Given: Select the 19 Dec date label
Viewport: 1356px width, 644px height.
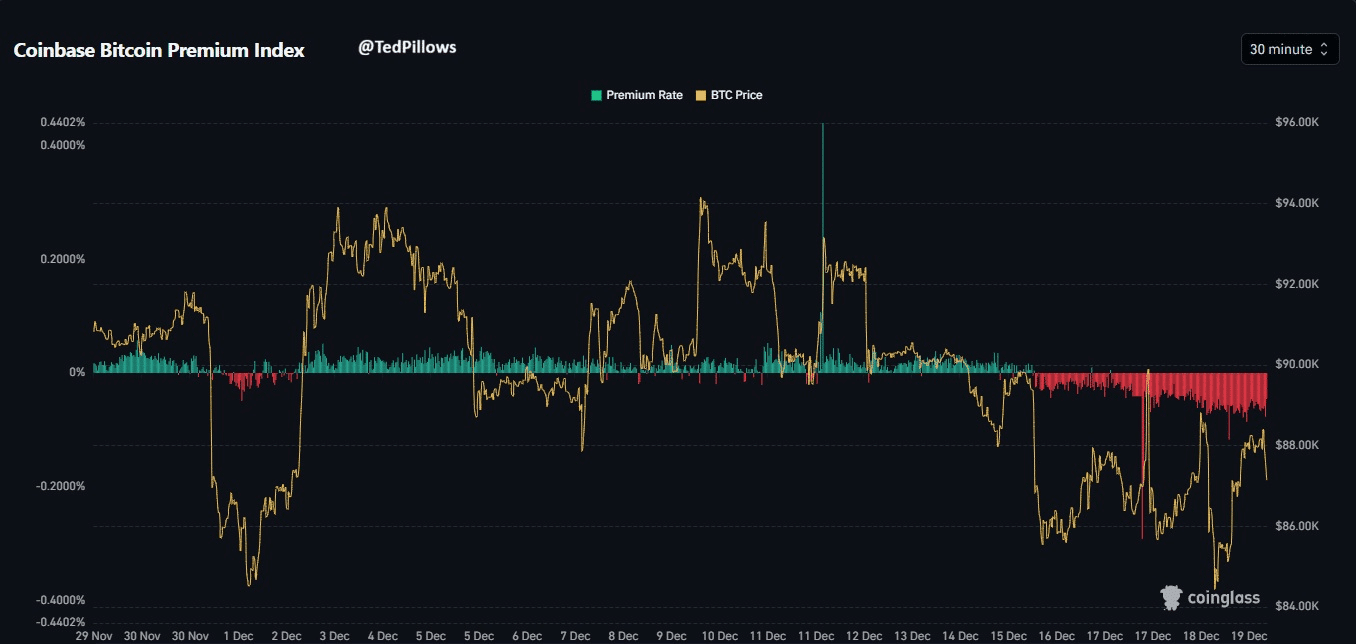Looking at the screenshot, I should pyautogui.click(x=1250, y=635).
